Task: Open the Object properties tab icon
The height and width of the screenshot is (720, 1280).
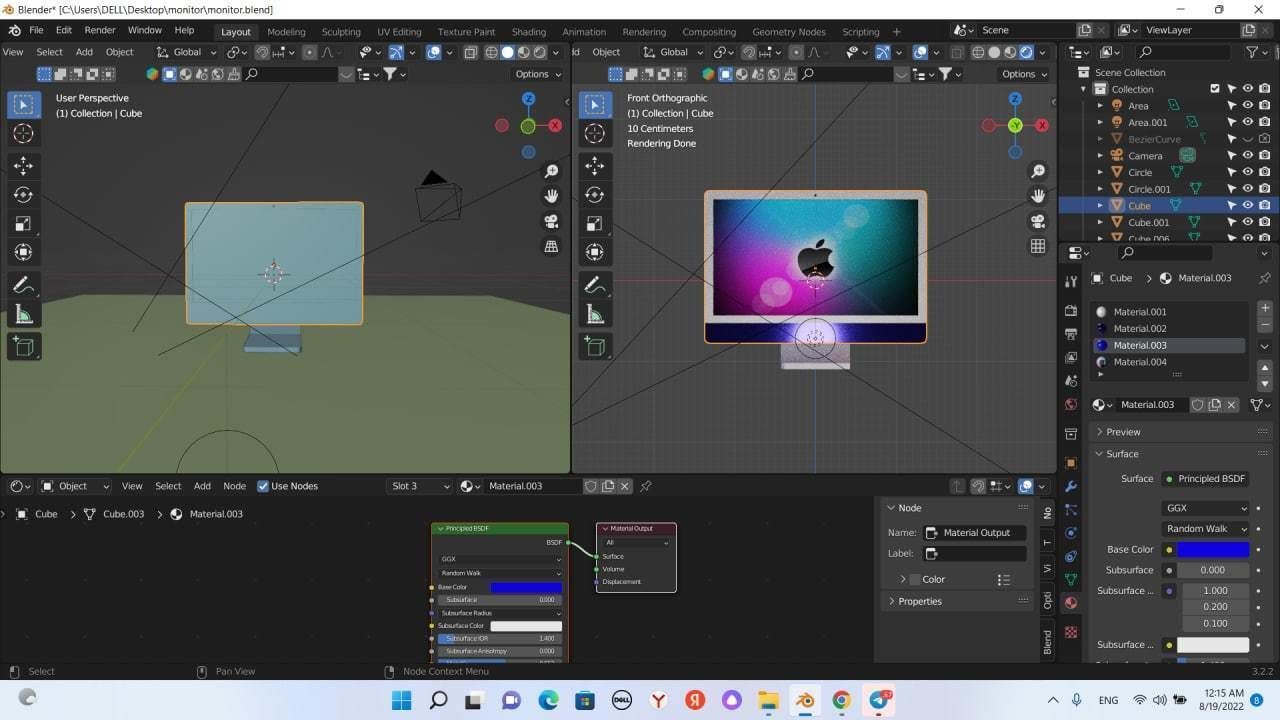Action: point(1071,462)
